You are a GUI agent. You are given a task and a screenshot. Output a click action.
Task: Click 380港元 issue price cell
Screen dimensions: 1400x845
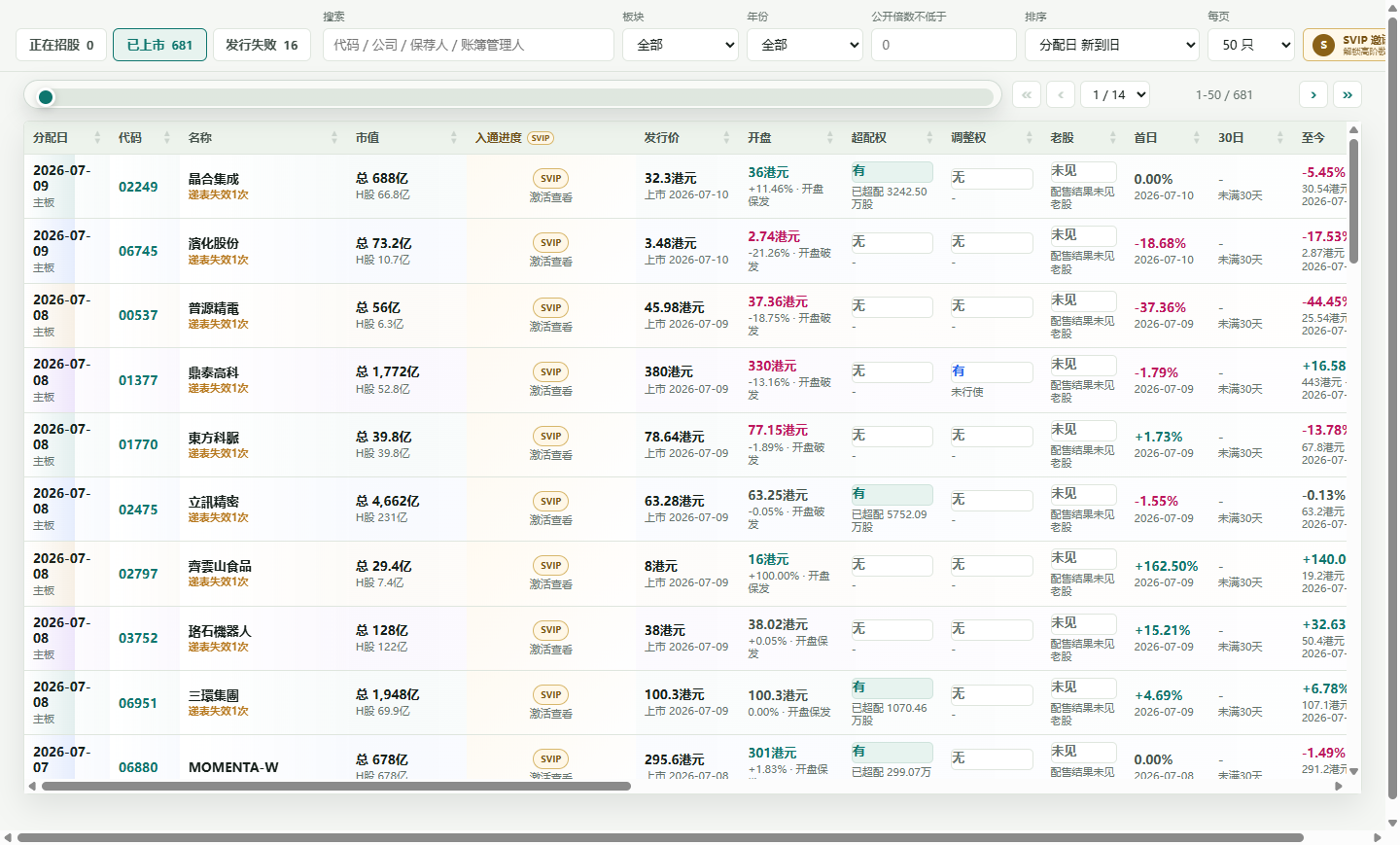pos(669,371)
